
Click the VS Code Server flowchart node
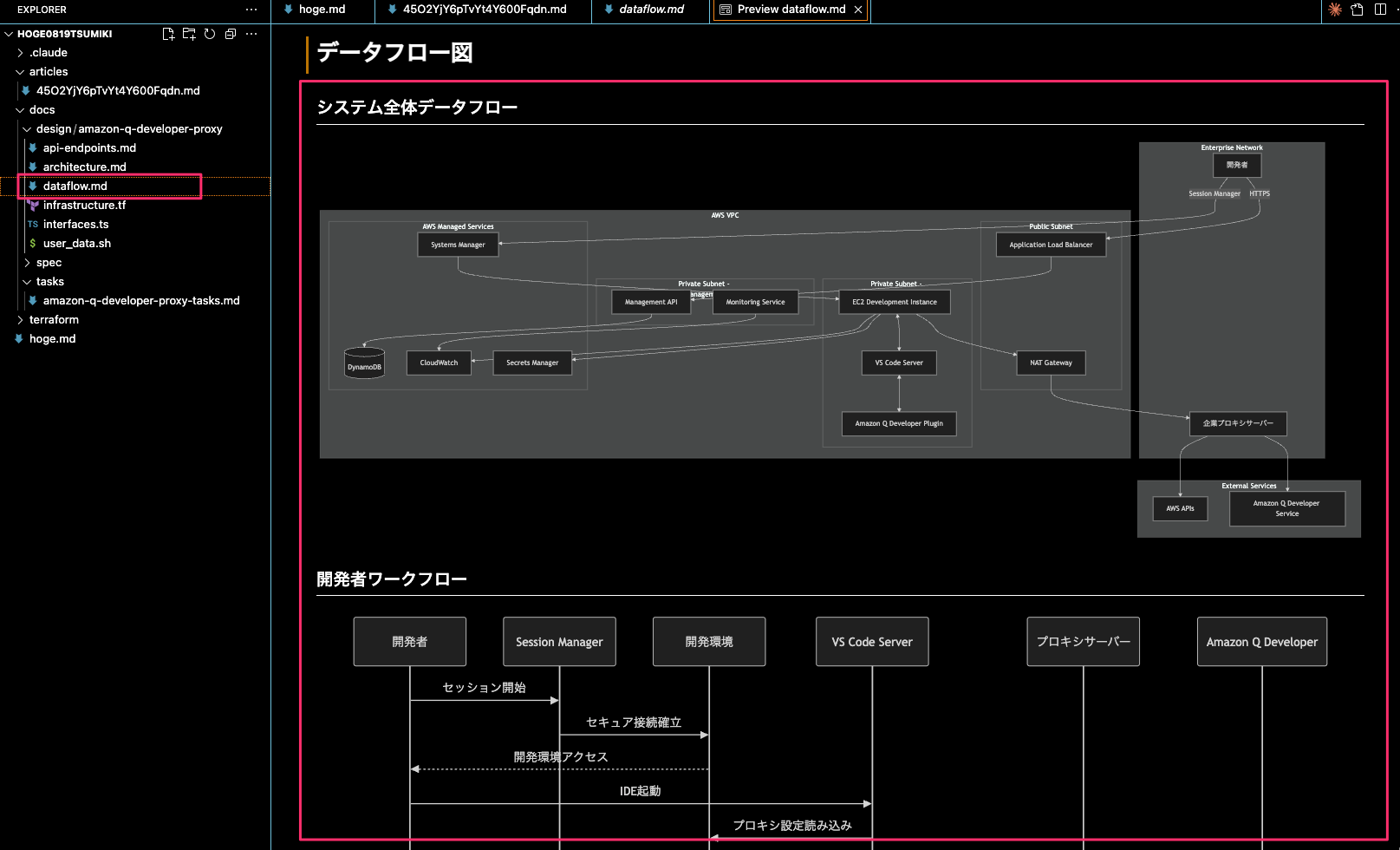pyautogui.click(x=899, y=363)
